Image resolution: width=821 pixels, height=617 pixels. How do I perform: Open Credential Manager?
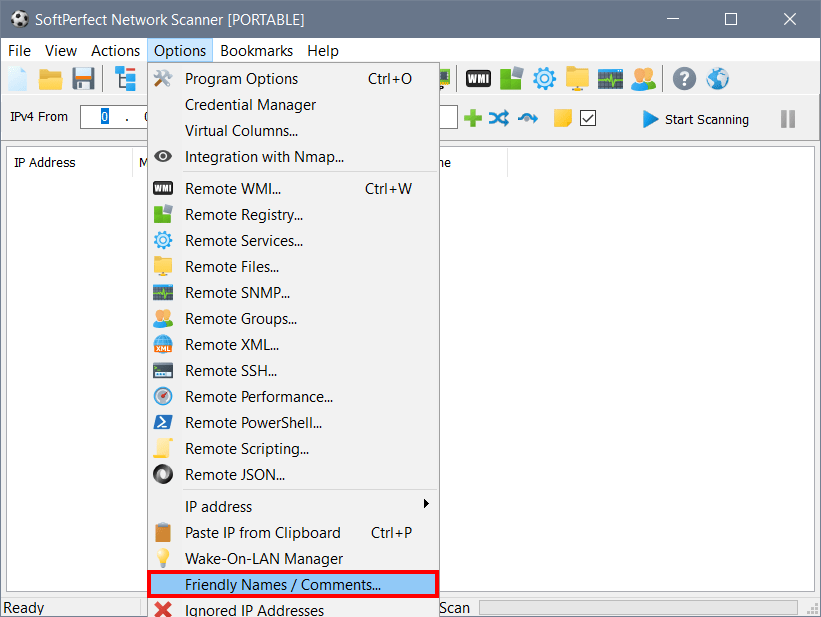[293, 105]
